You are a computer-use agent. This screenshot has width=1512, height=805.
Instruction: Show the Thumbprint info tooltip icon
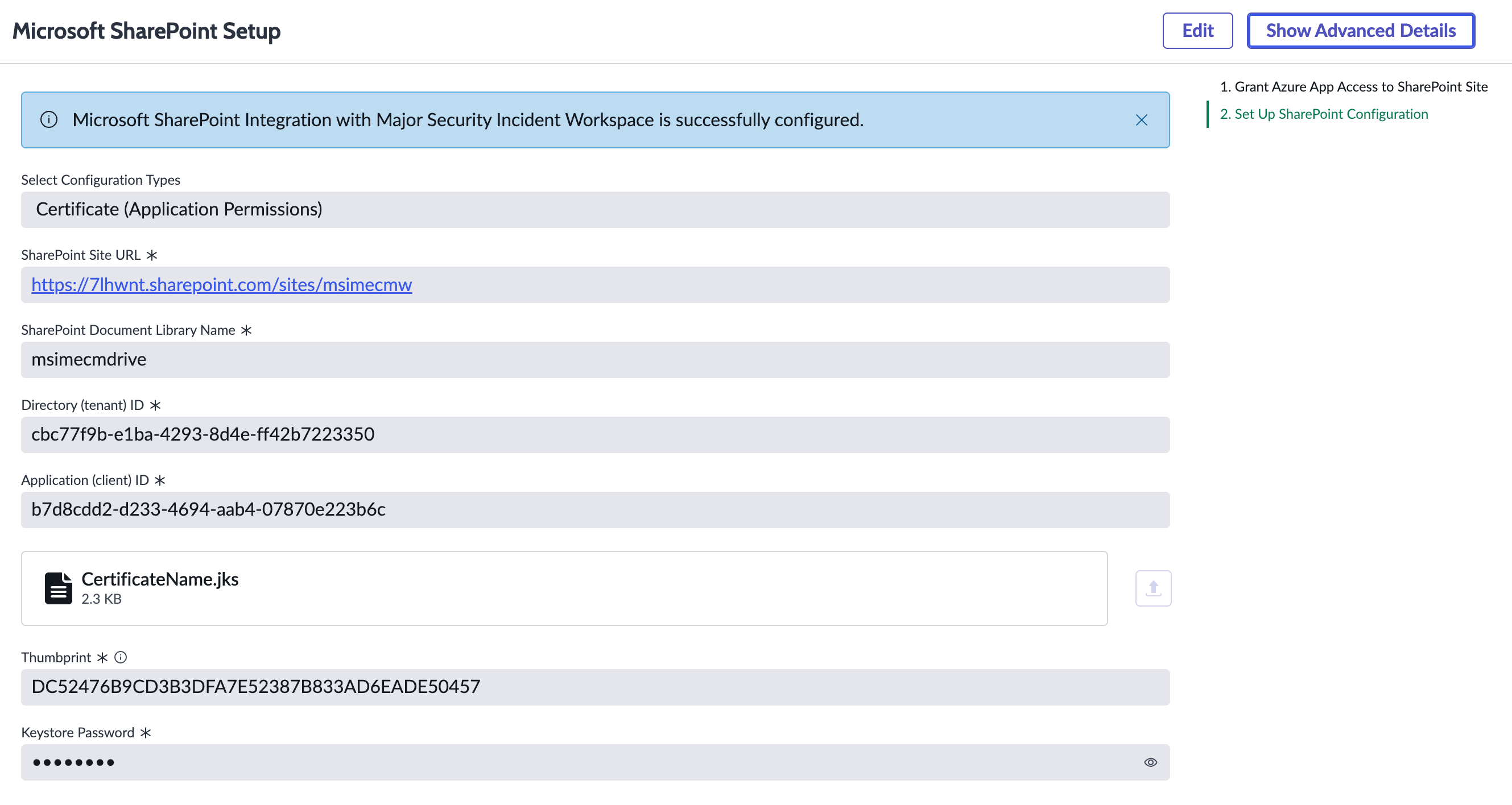pos(121,657)
